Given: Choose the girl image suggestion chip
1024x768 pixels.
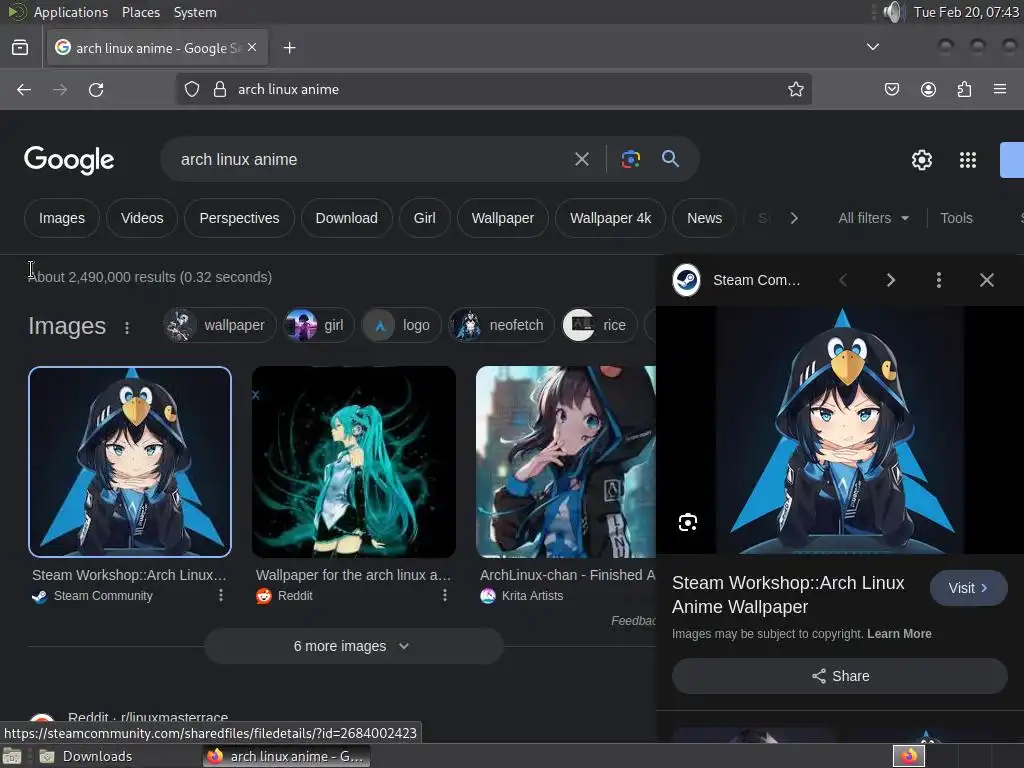Looking at the screenshot, I should click(319, 325).
